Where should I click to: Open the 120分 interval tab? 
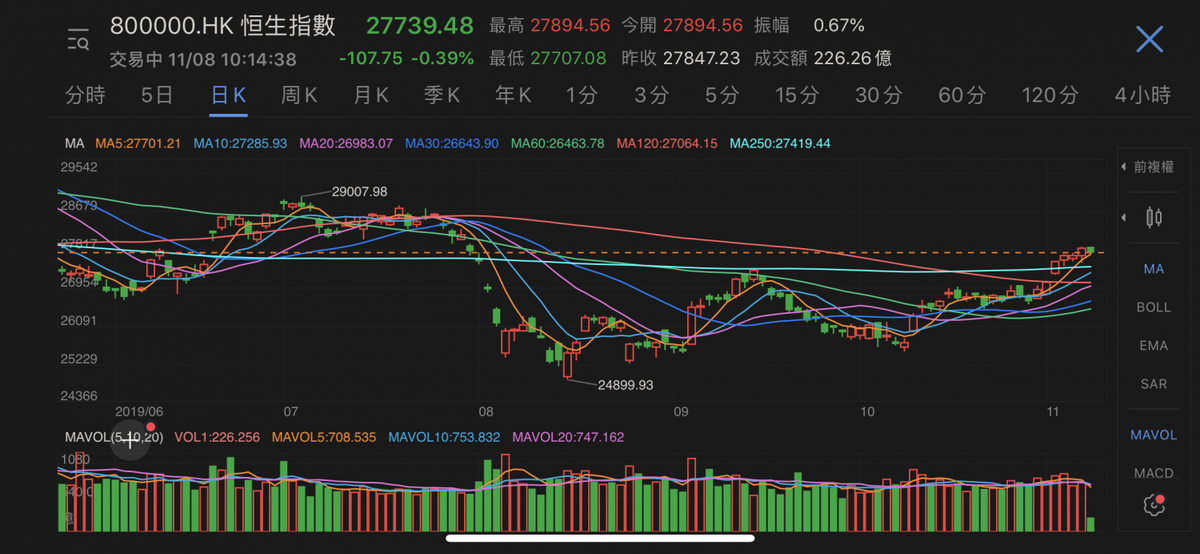click(x=1050, y=96)
